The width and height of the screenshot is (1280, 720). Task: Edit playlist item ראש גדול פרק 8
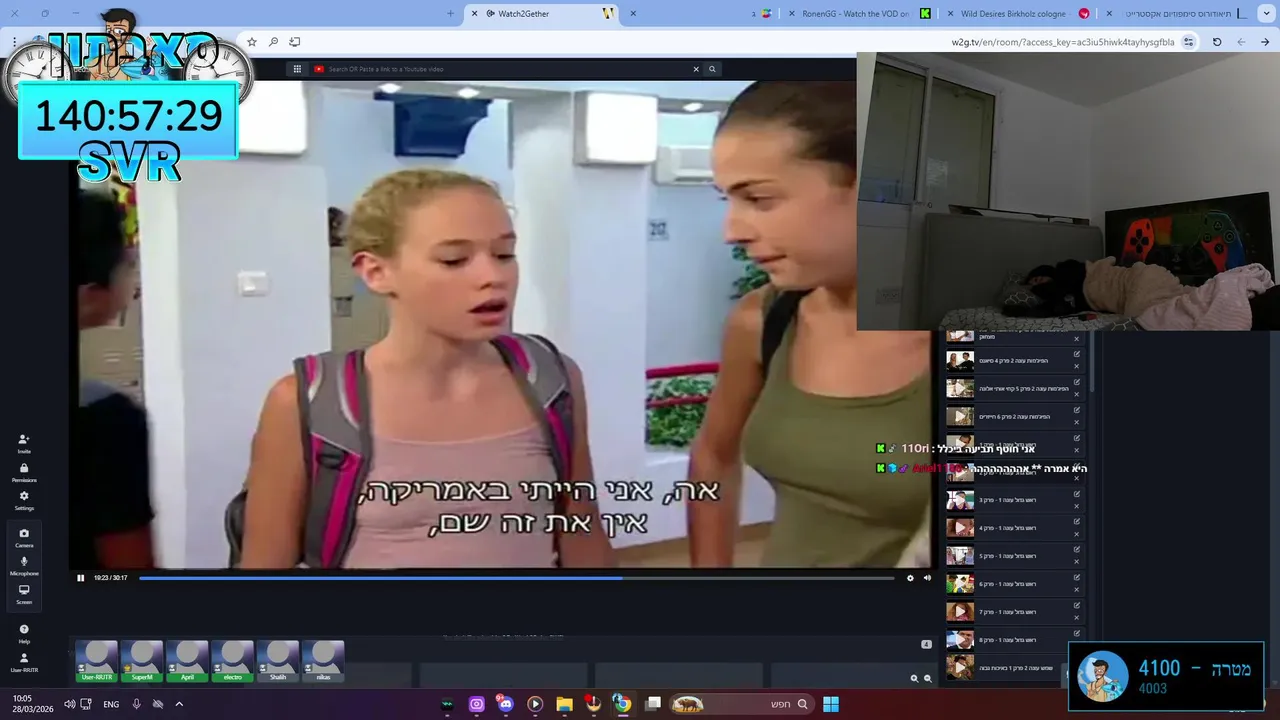pos(1077,633)
